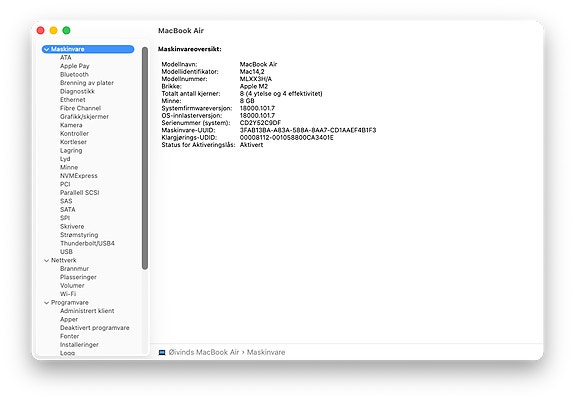575x402 pixels.
Task: Open the Apple Pay hardware entry
Action: [74, 66]
